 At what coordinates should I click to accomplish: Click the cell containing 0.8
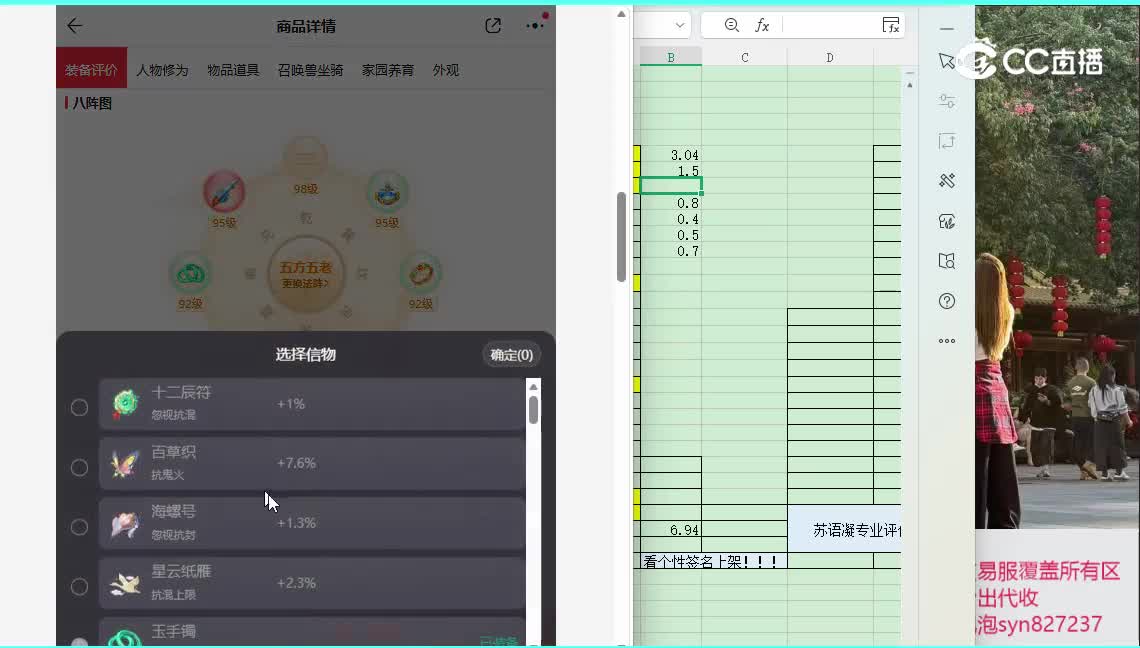[x=670, y=202]
